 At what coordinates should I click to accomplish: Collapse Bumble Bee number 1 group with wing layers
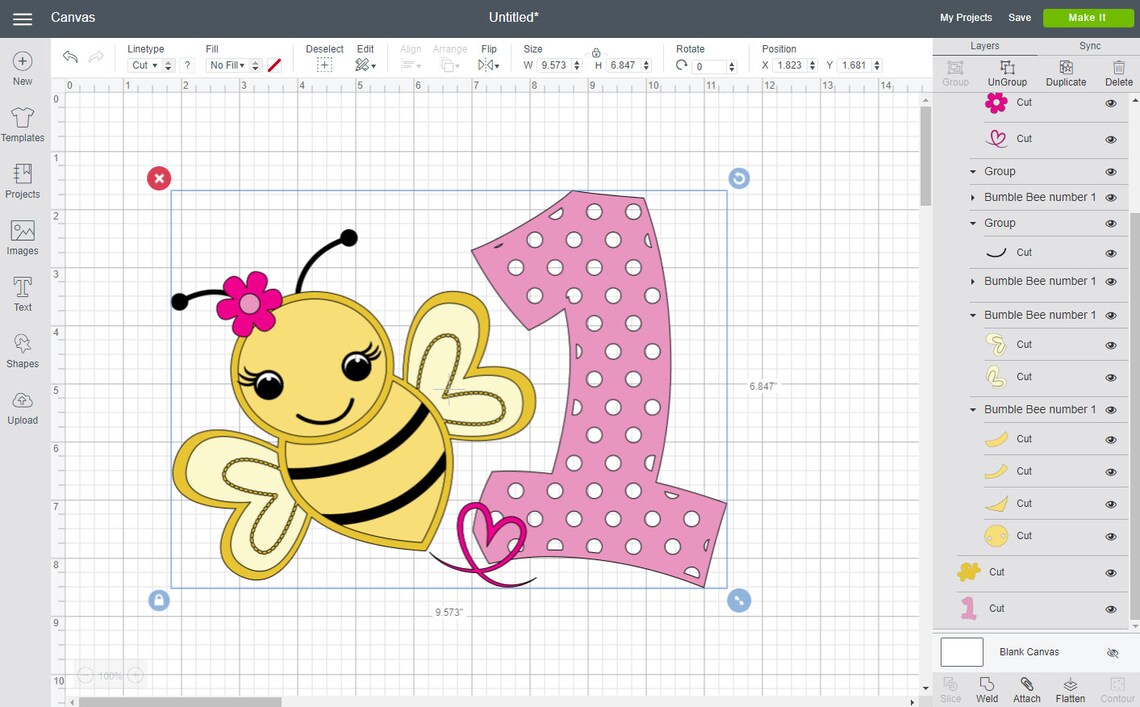click(x=973, y=315)
